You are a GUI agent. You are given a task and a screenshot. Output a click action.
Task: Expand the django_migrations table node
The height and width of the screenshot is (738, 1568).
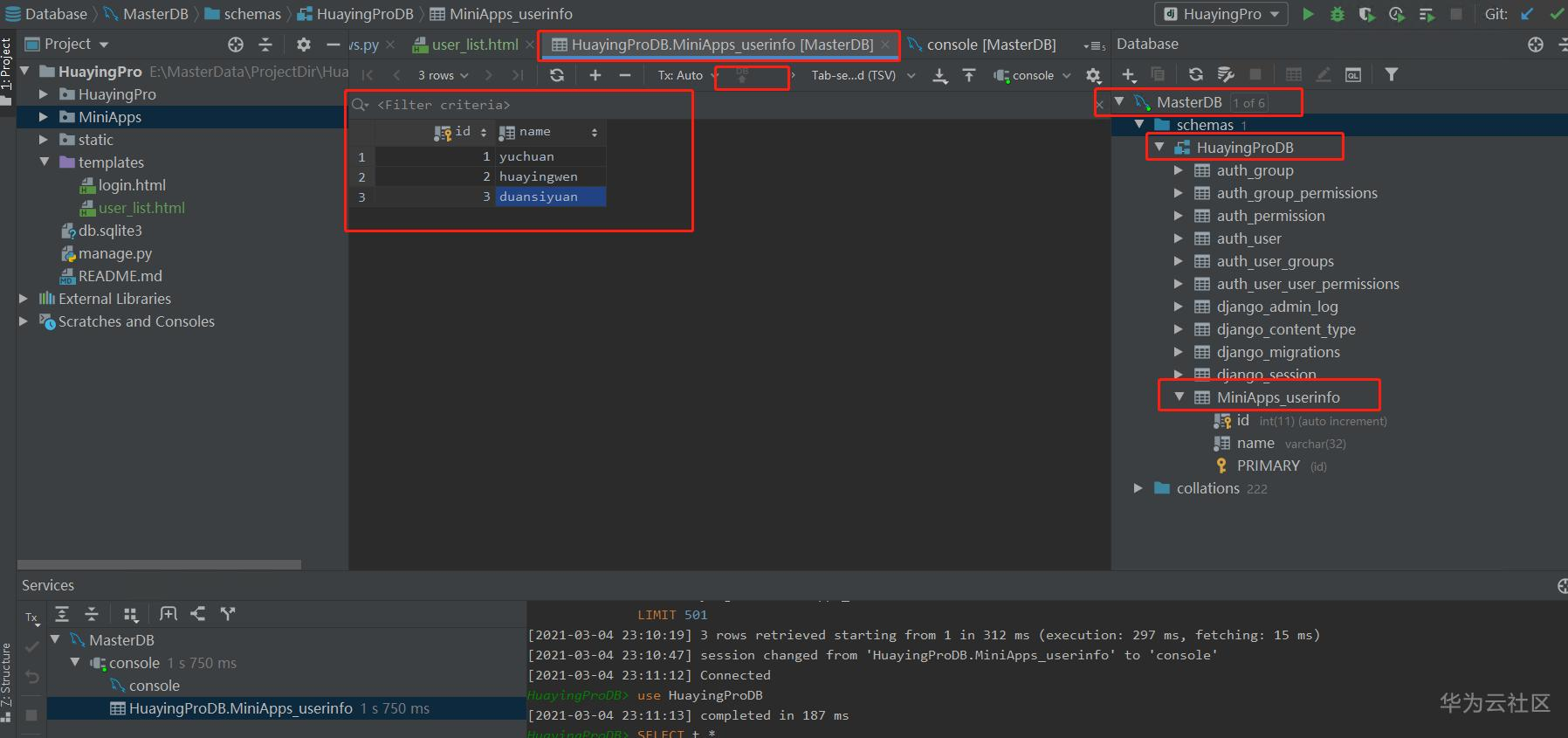coord(1179,352)
